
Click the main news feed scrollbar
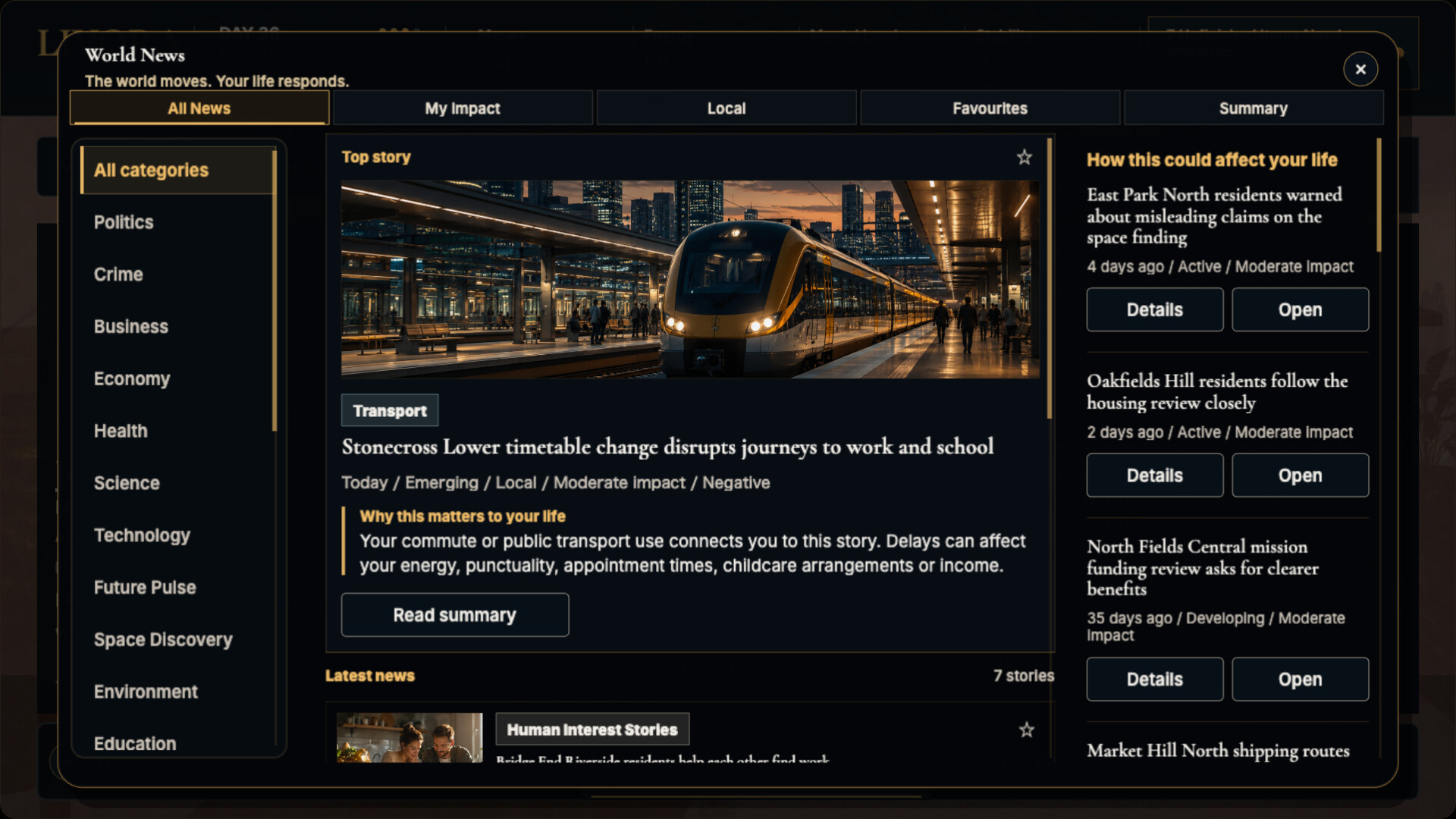(1050, 278)
